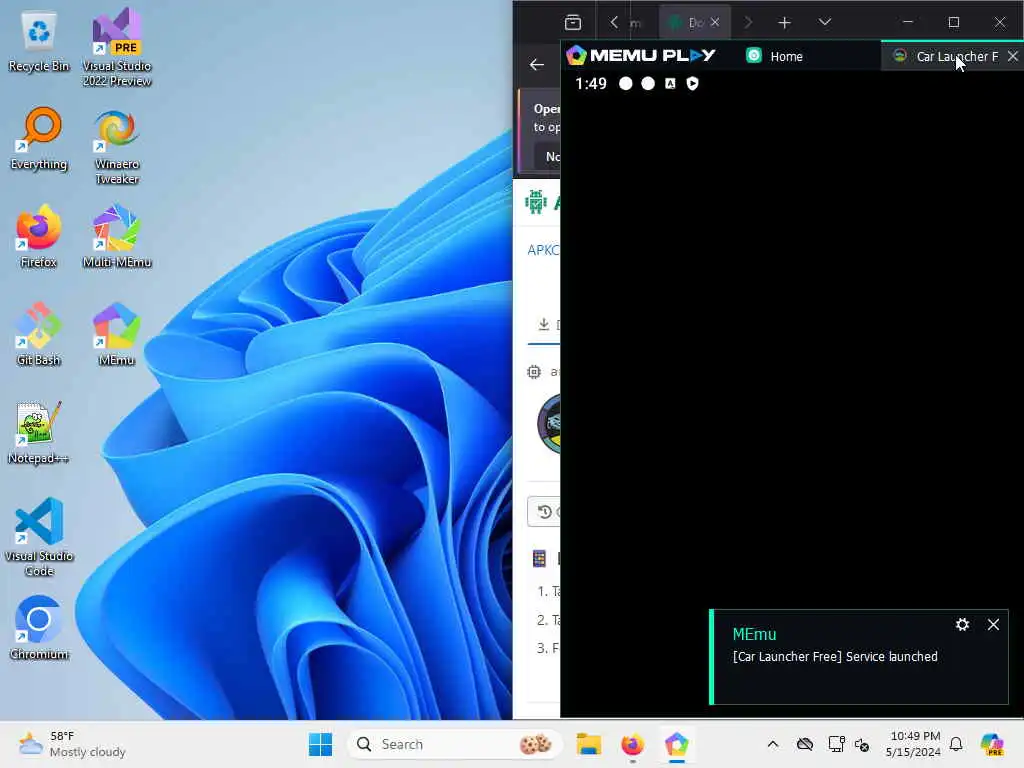
Task: Open the display tray icon
Action: (x=836, y=744)
